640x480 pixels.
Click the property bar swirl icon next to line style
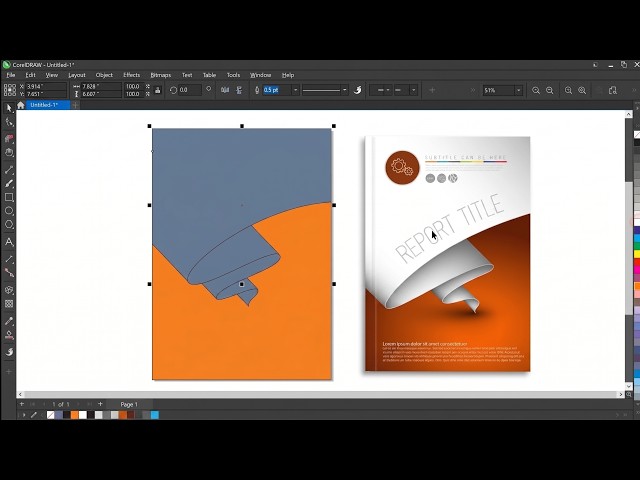click(358, 90)
